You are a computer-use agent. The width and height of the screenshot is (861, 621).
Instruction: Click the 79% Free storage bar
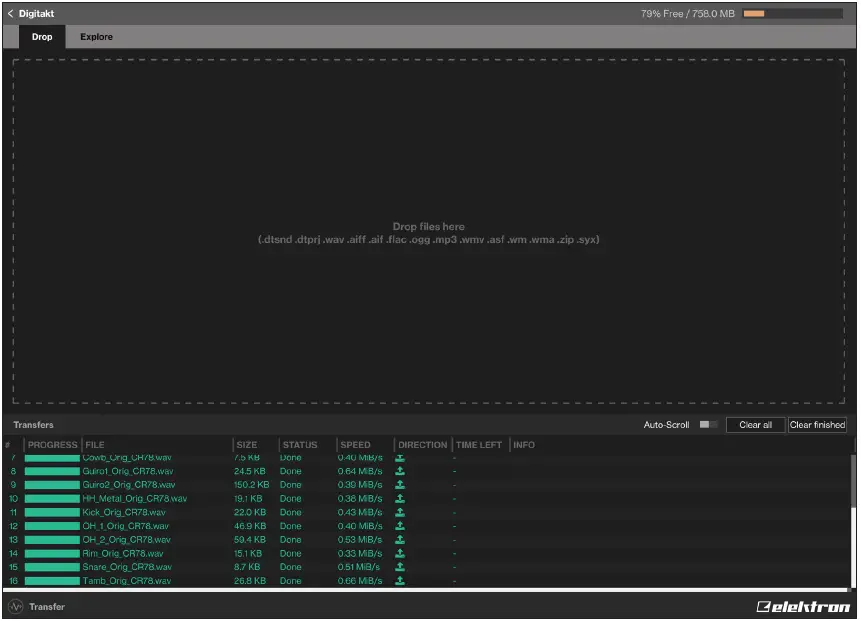(795, 13)
